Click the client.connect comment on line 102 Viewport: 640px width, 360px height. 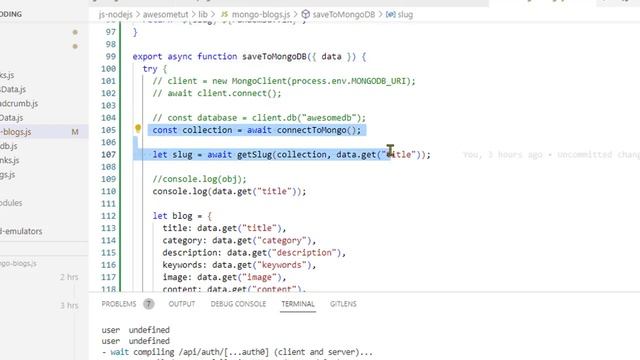[x=217, y=93]
